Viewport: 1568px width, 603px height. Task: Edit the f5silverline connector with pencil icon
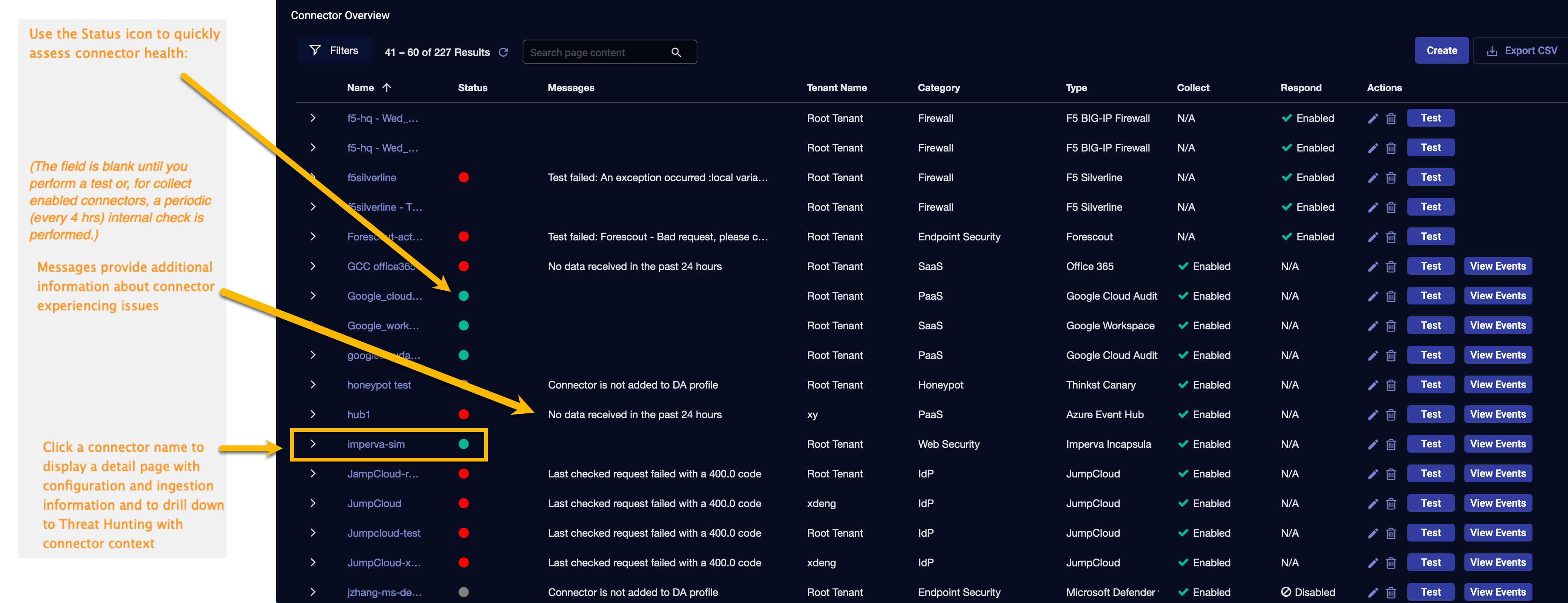click(1372, 178)
